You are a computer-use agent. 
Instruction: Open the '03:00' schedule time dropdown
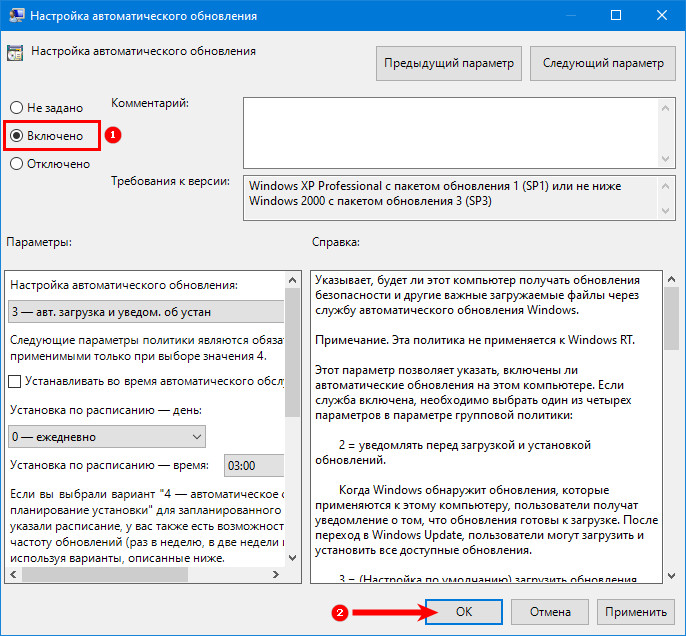254,465
